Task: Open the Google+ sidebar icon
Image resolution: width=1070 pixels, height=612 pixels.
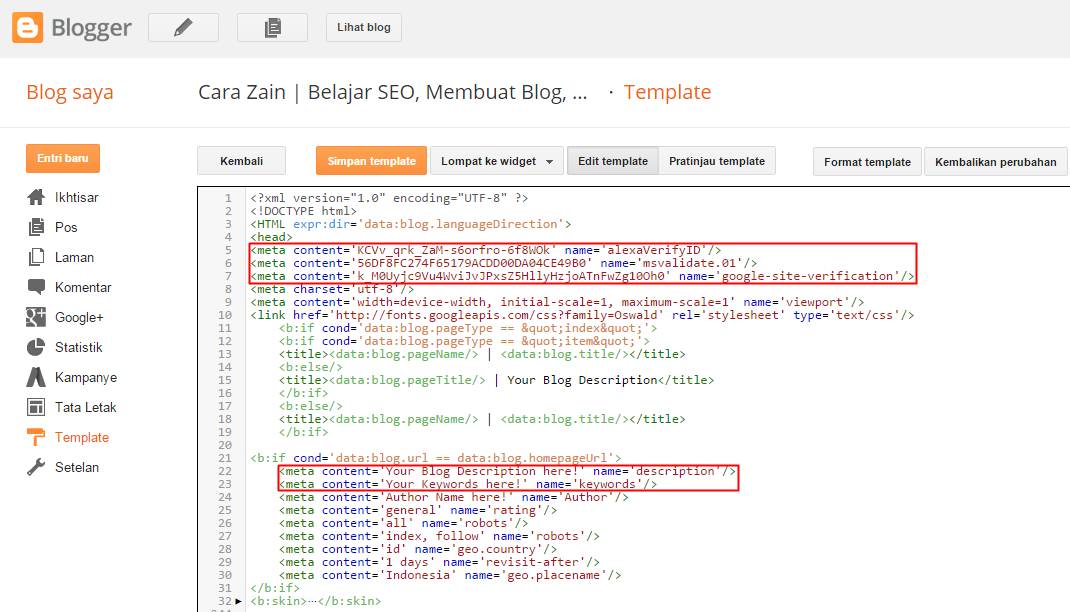Action: pos(35,317)
